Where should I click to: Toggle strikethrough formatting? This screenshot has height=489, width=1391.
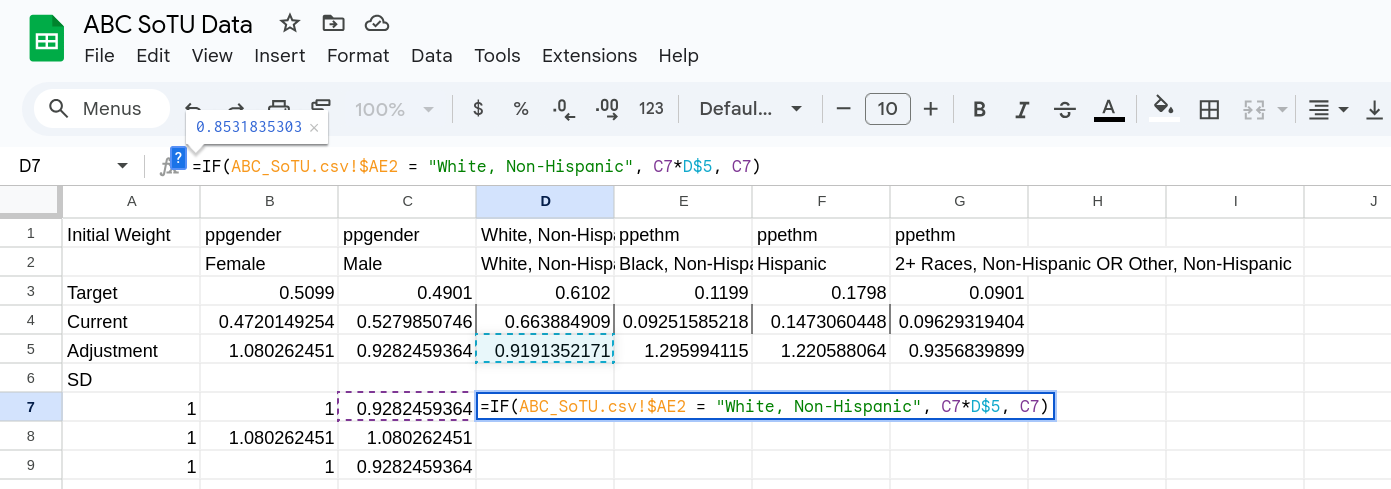coord(1065,109)
